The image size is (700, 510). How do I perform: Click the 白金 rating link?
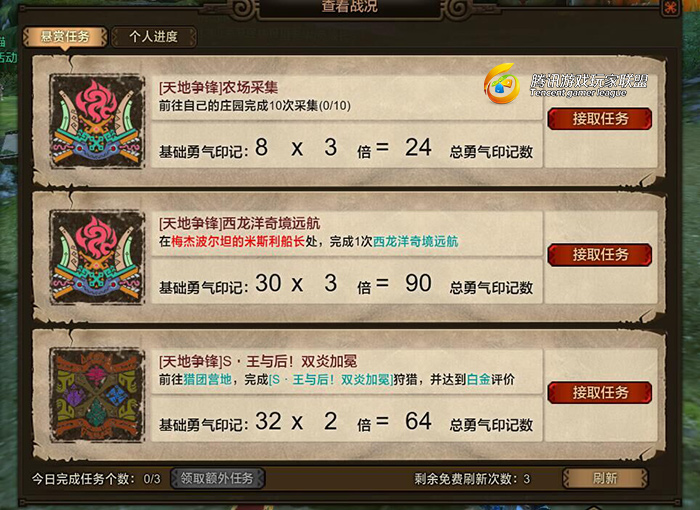(x=478, y=380)
